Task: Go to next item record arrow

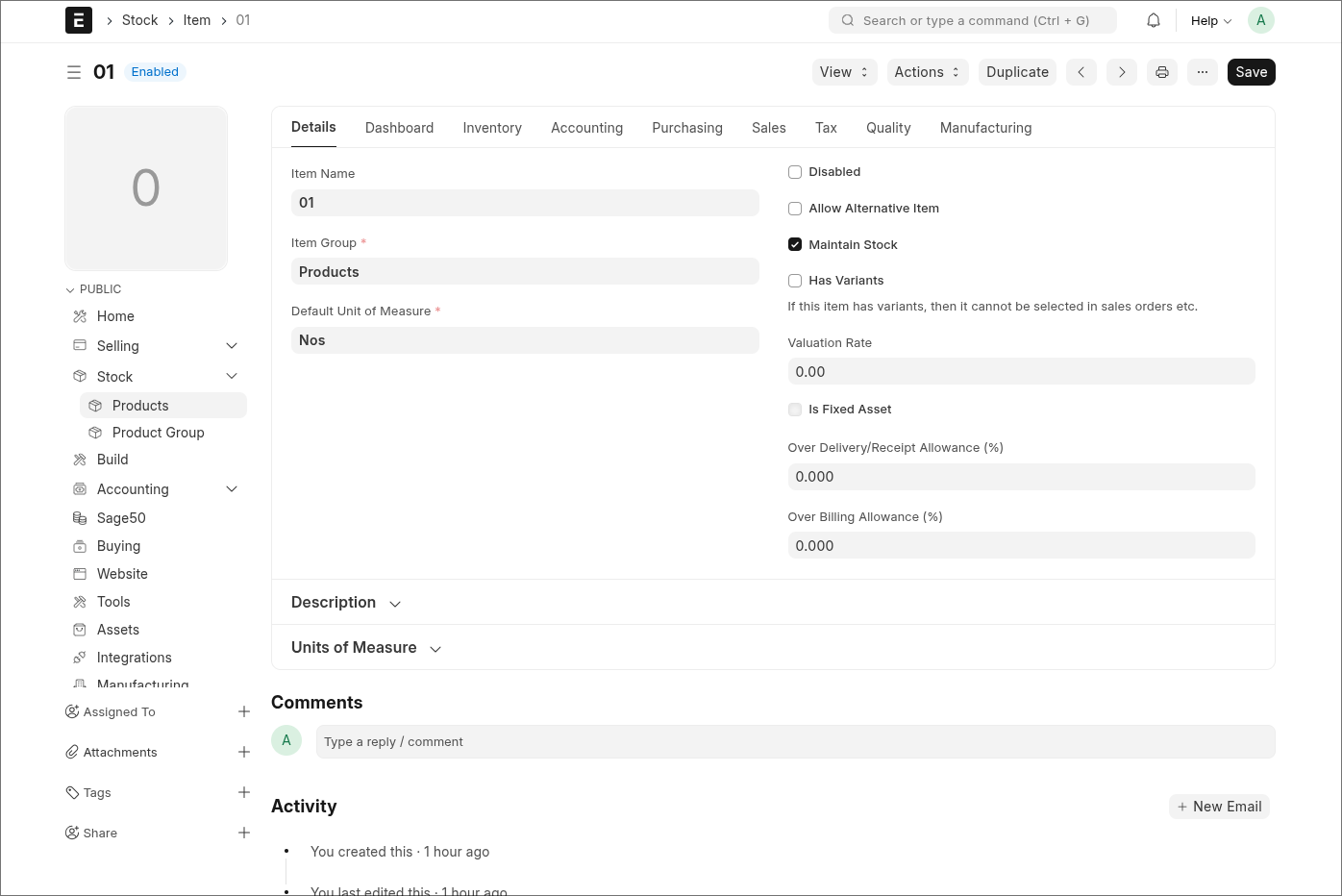Action: click(x=1122, y=72)
